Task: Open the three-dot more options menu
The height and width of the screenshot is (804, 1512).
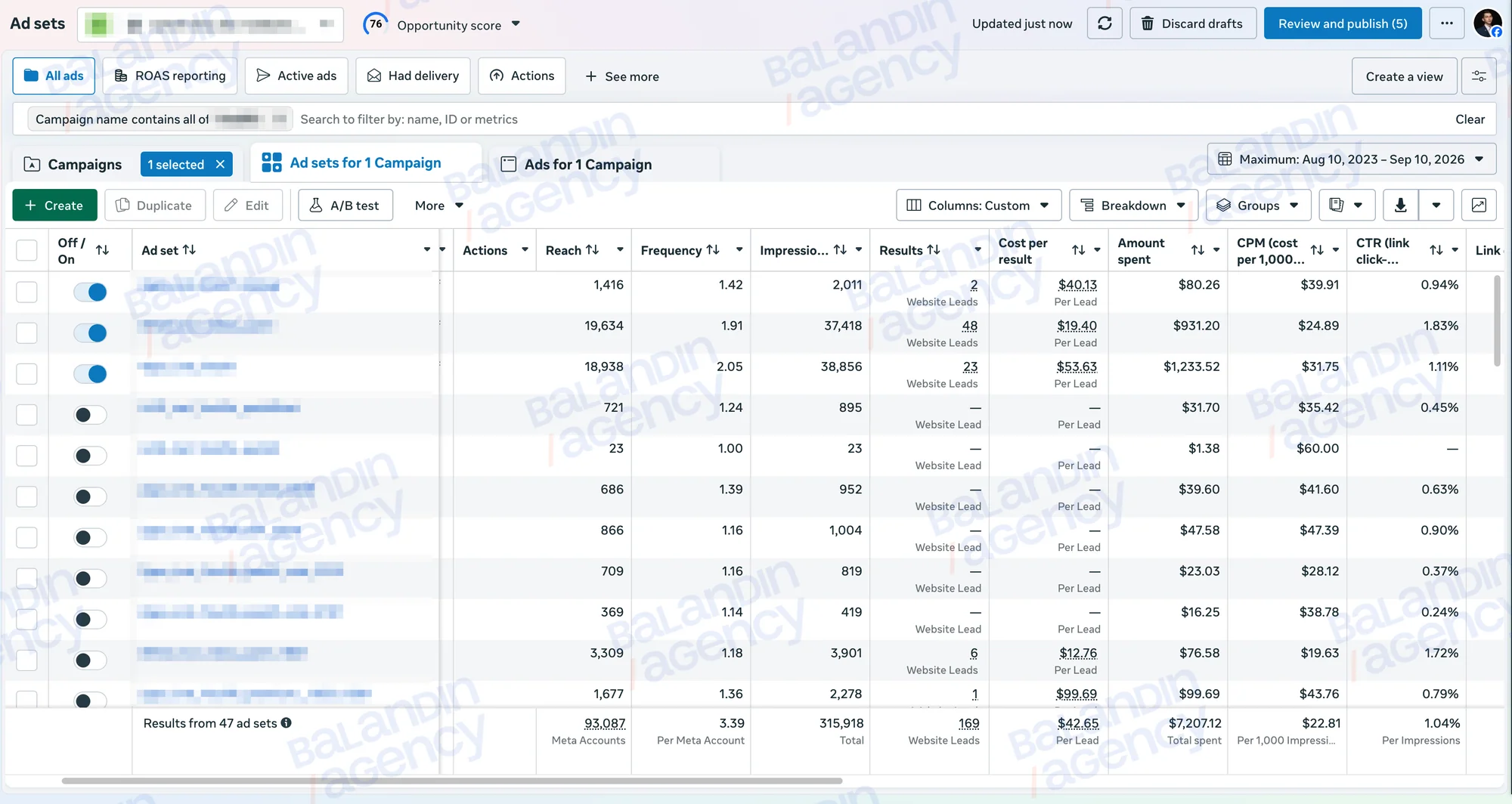Action: [x=1446, y=23]
